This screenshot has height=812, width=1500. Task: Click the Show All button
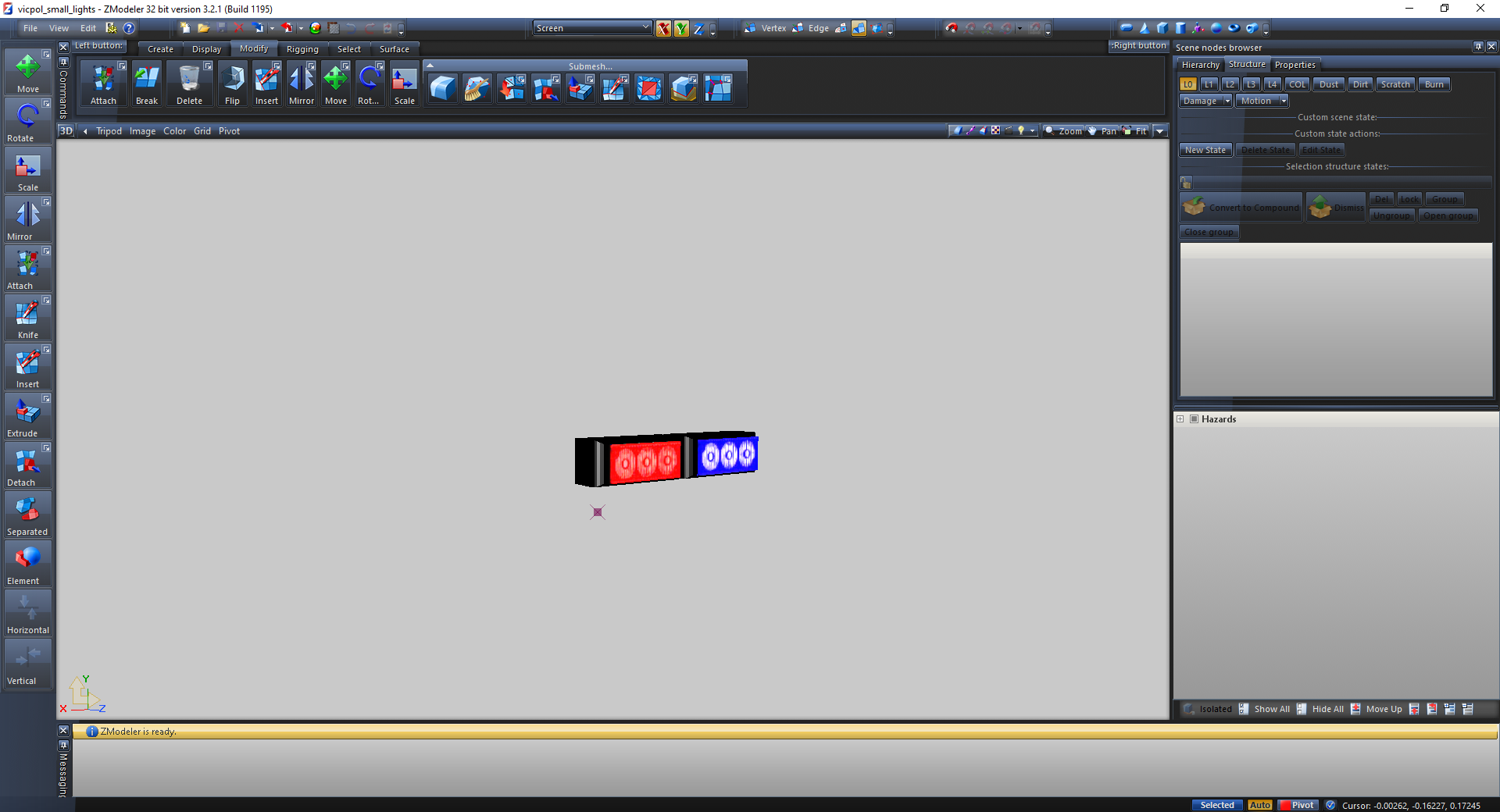click(1271, 709)
